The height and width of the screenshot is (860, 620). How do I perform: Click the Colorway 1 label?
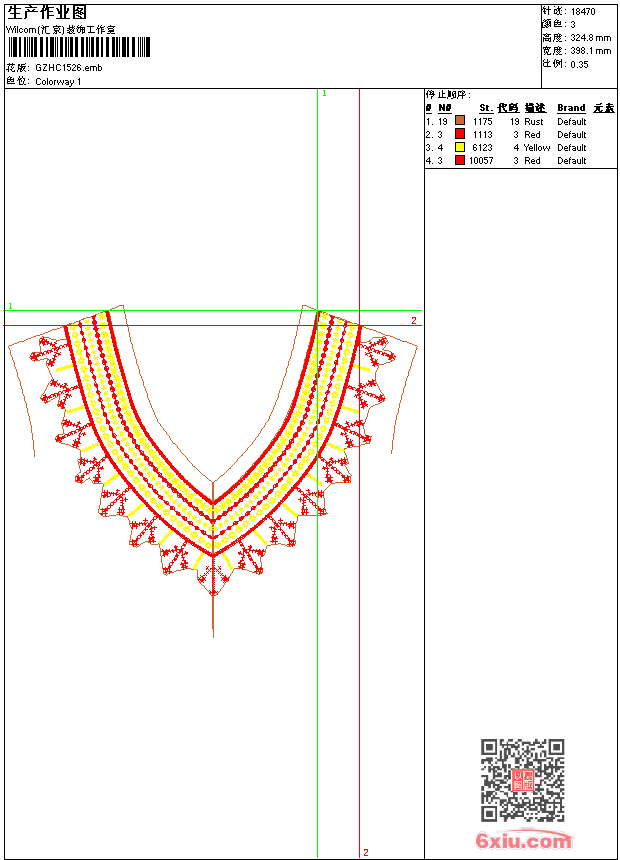click(58, 82)
